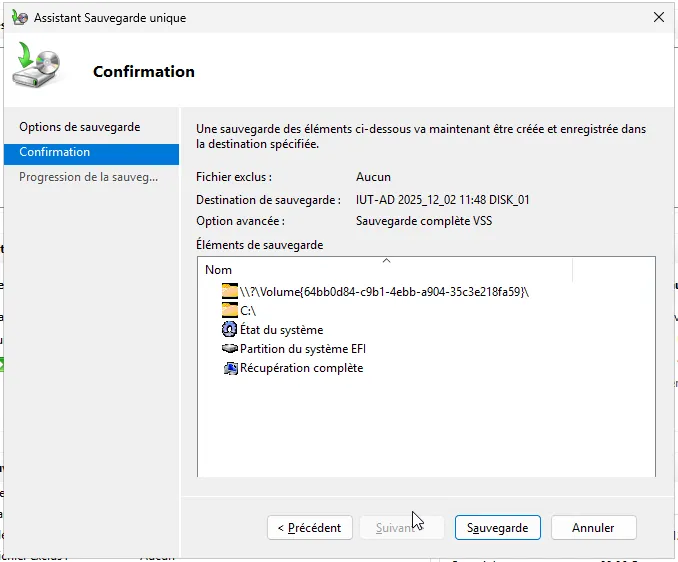
Task: Click the wizard icon in the title bar
Action: [x=19, y=18]
